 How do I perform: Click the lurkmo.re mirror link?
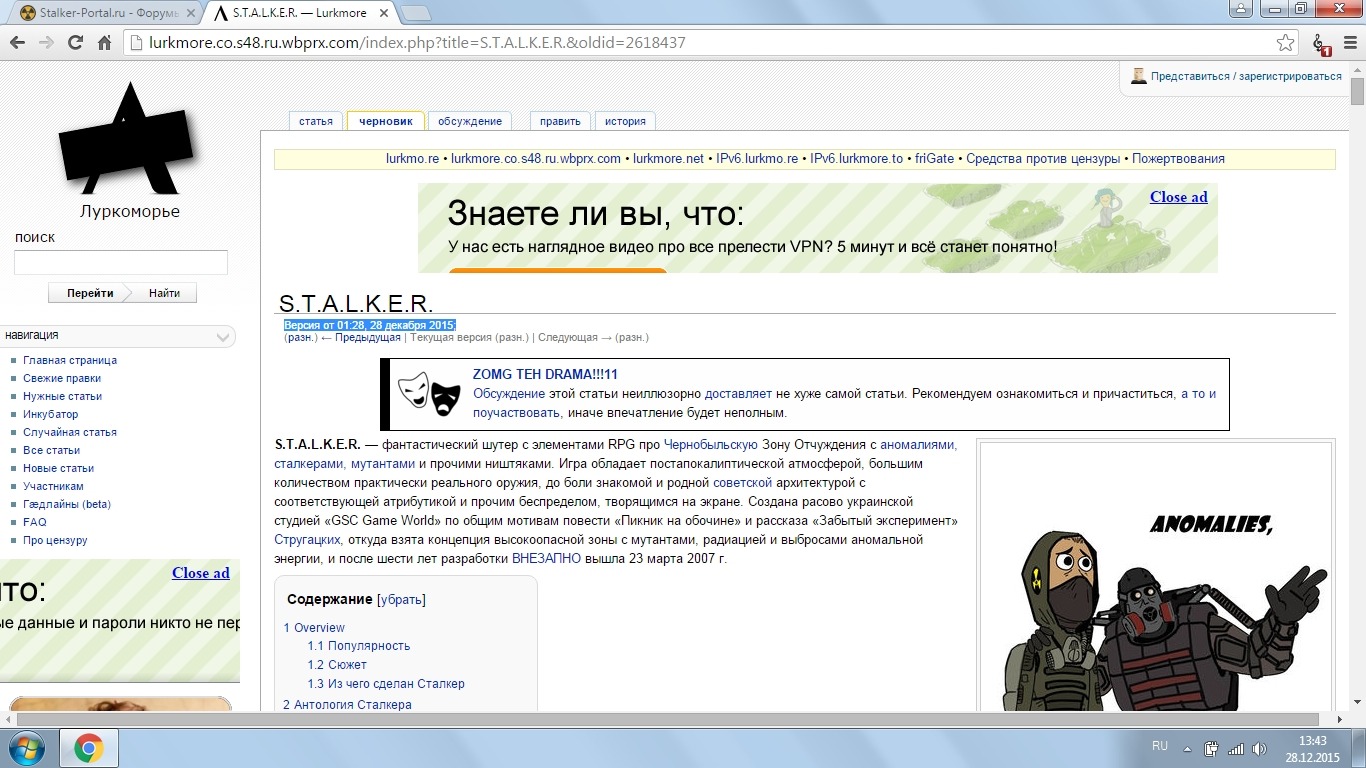coord(412,159)
